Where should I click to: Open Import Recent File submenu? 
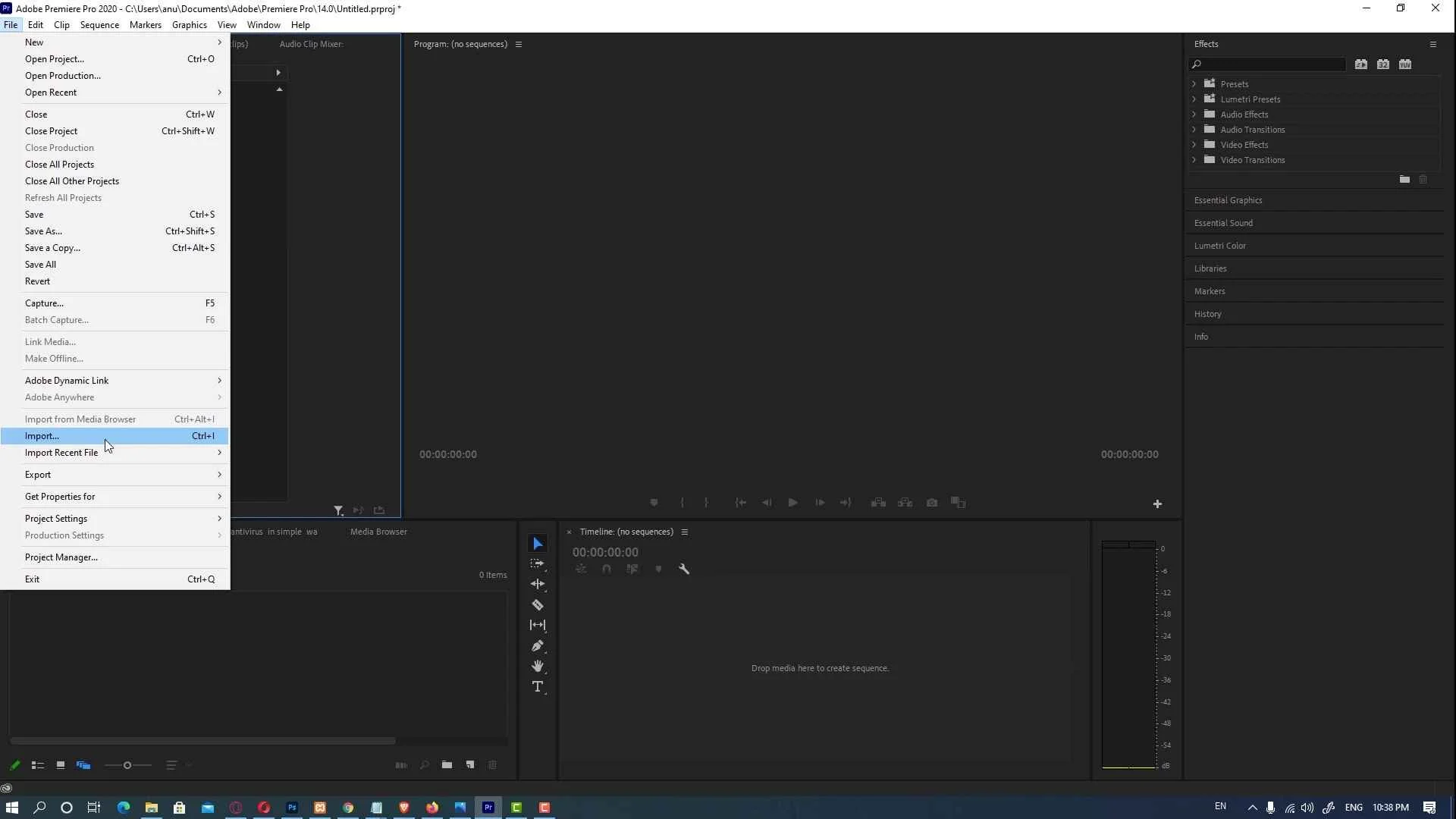coord(115,453)
